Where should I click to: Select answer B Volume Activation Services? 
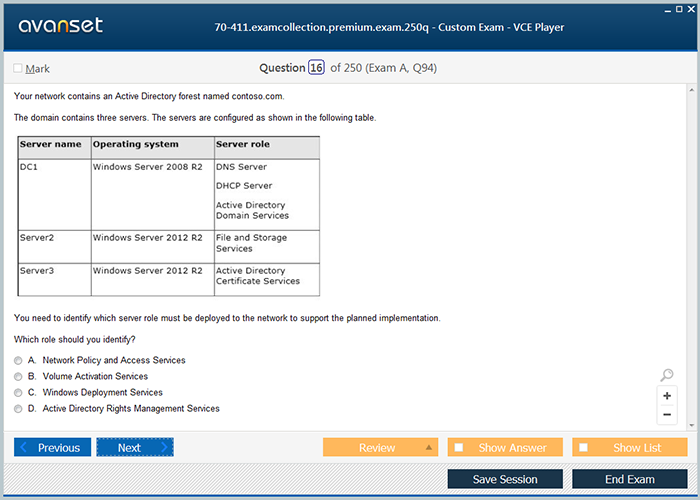18,376
